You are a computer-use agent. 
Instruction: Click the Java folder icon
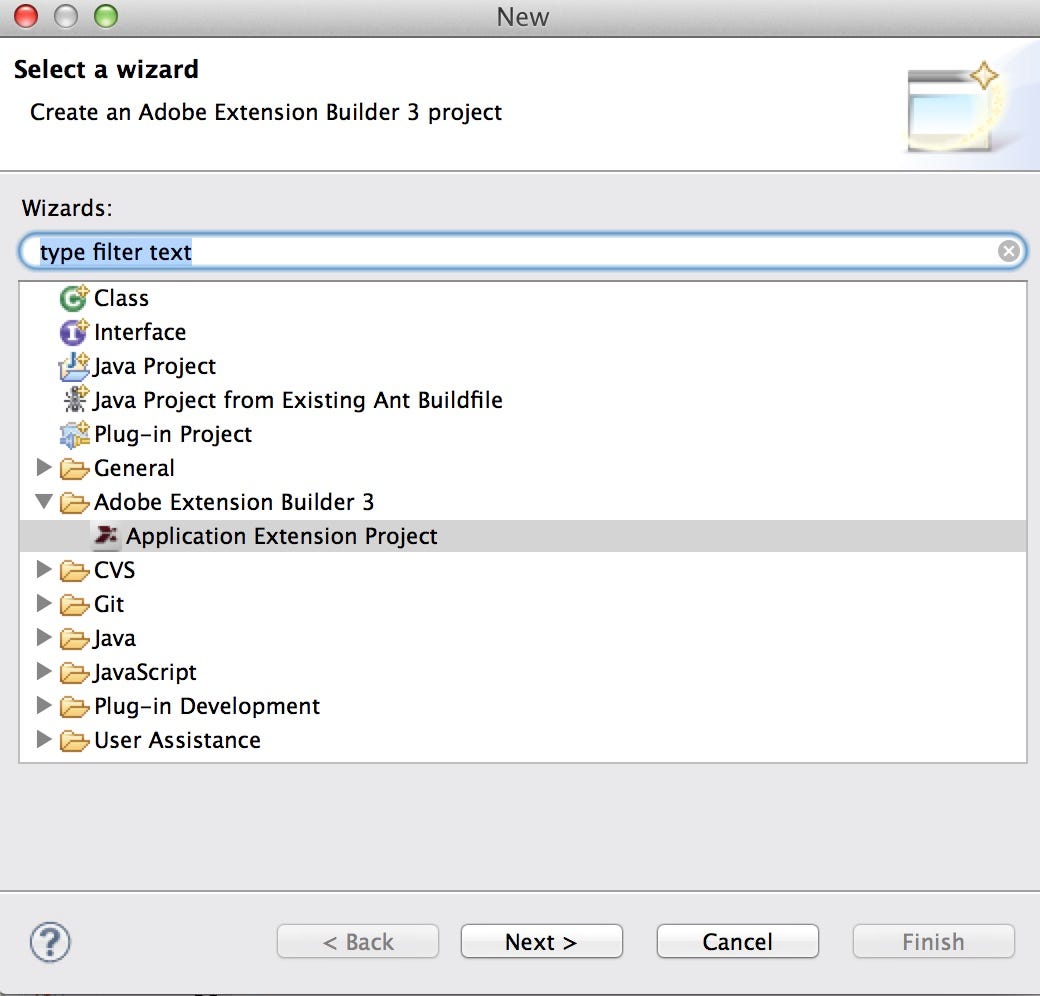pos(74,639)
